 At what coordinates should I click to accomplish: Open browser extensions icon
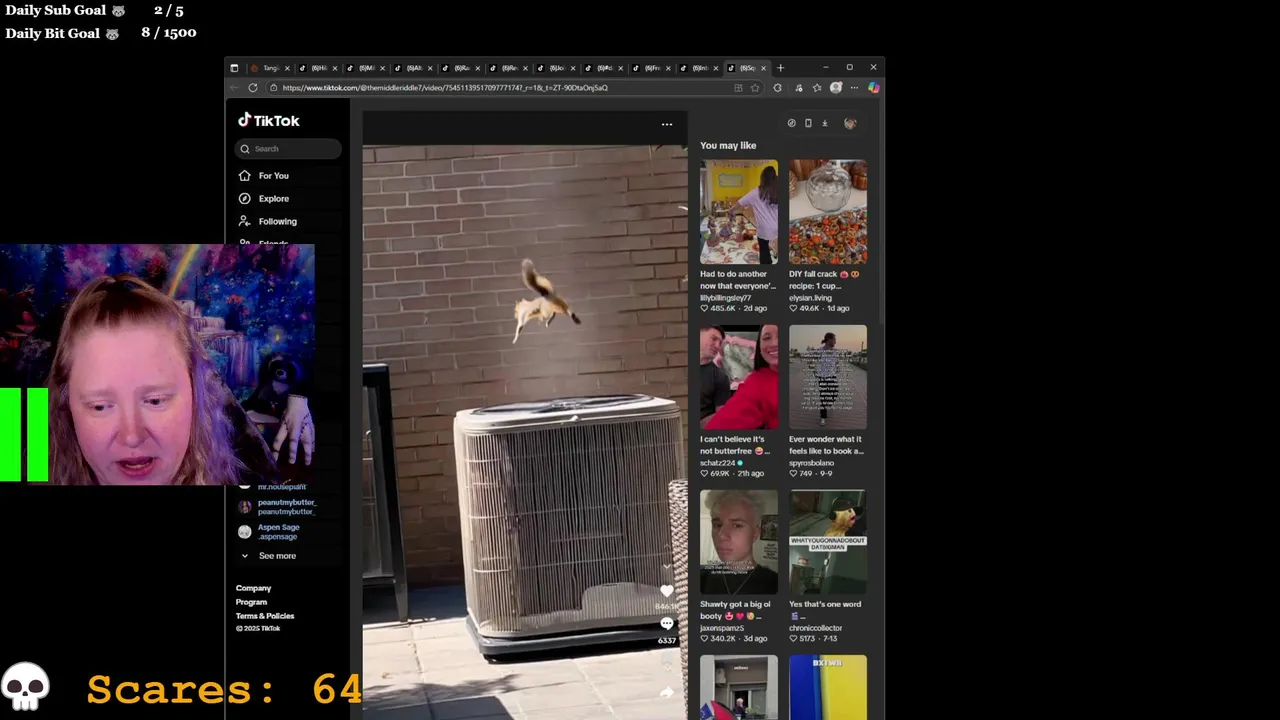pyautogui.click(x=777, y=88)
